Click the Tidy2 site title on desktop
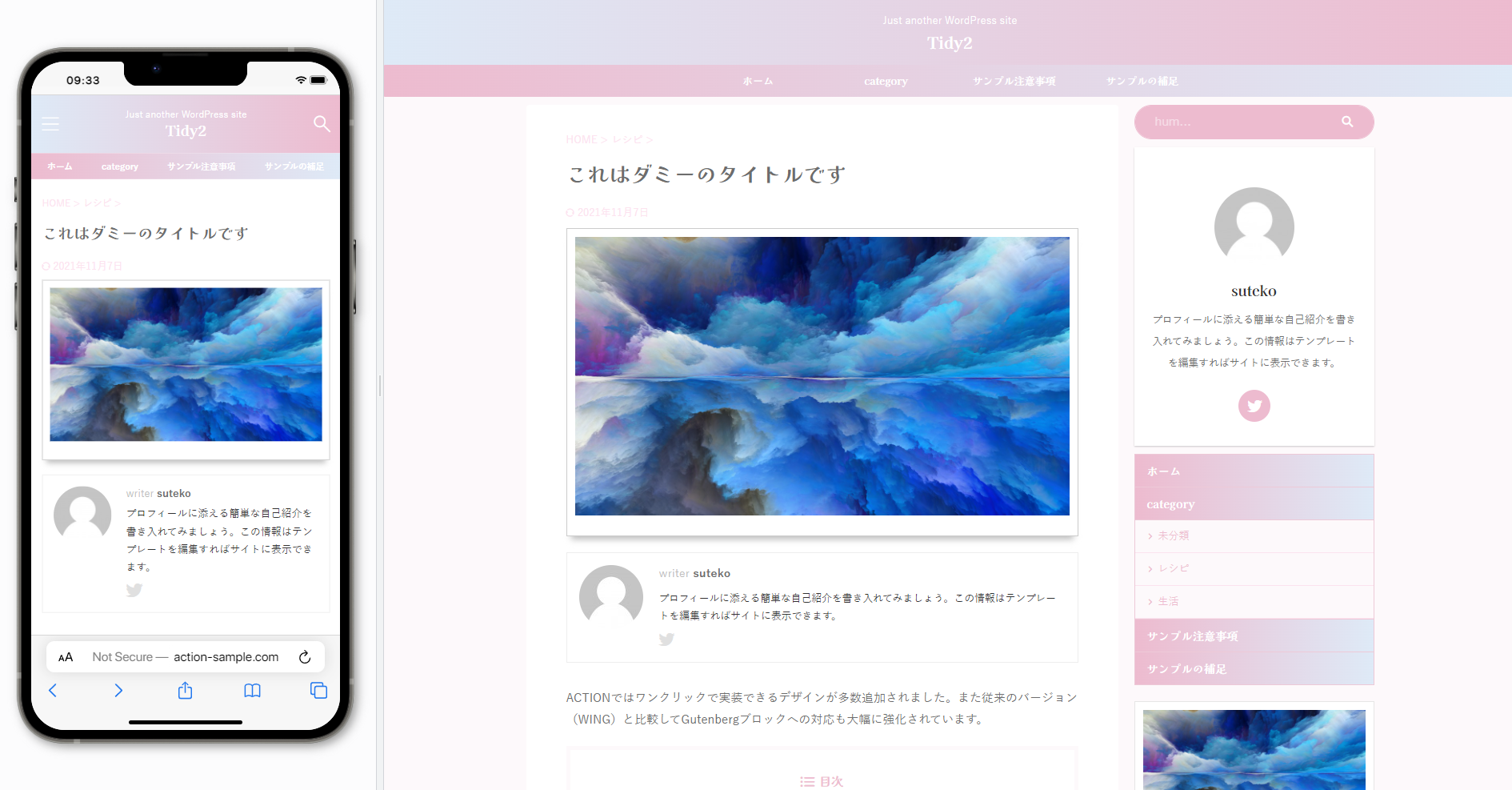Viewport: 1512px width, 790px height. pyautogui.click(x=950, y=43)
